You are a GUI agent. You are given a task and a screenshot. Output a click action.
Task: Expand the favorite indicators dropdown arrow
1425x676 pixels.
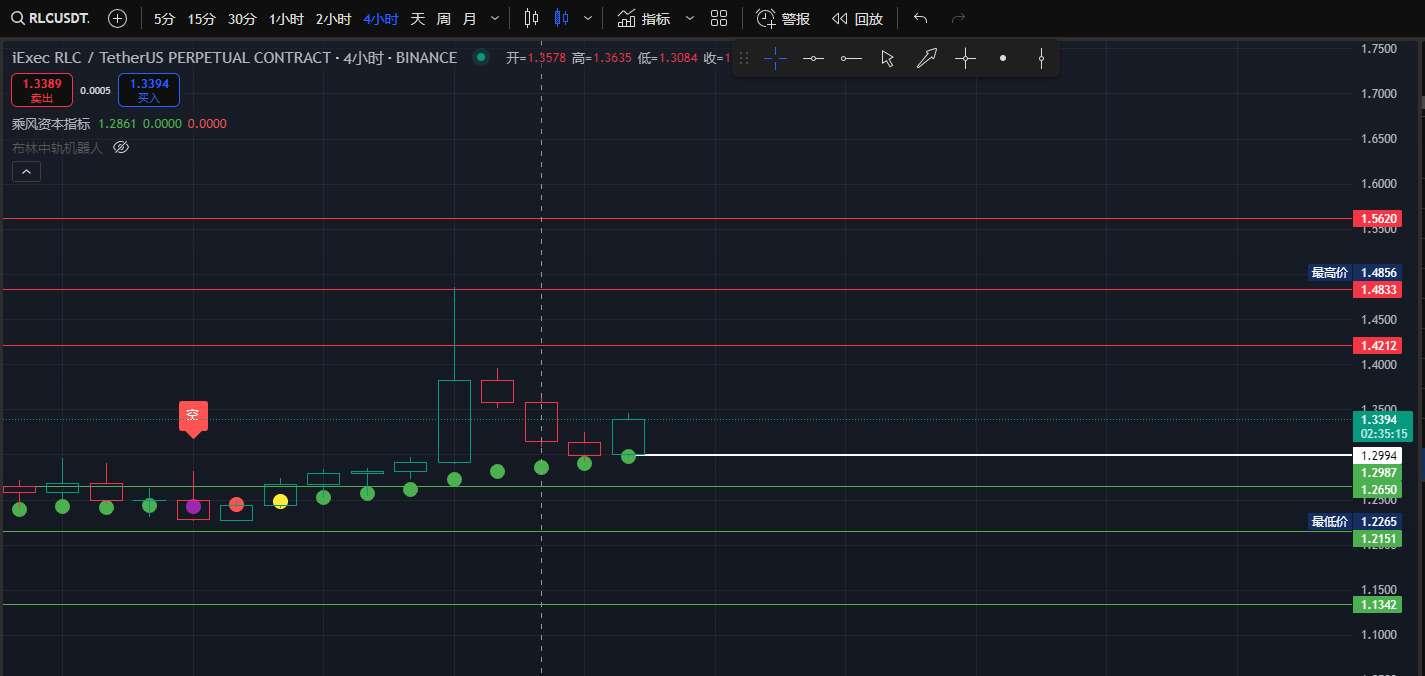[x=690, y=19]
